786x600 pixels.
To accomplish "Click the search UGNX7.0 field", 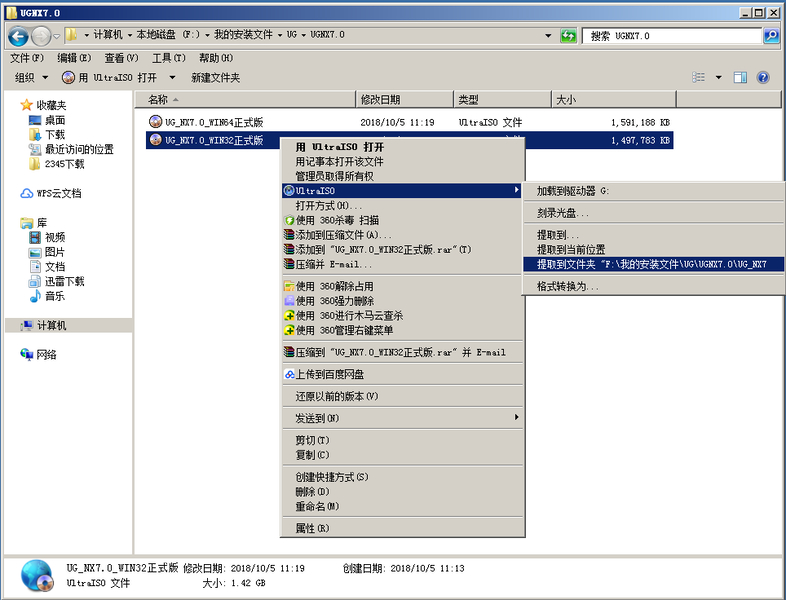I will [x=672, y=36].
